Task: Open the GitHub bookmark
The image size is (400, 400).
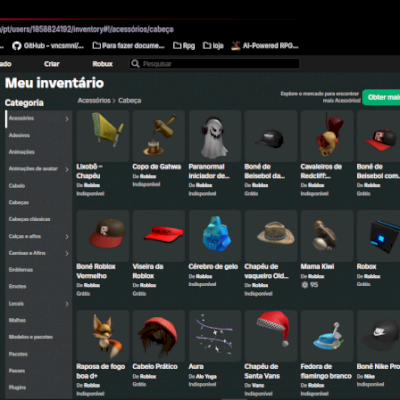Action: [48, 46]
